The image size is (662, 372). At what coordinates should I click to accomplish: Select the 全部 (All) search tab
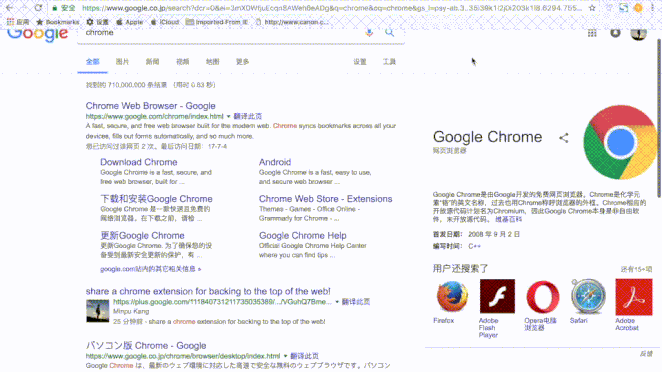coord(92,62)
